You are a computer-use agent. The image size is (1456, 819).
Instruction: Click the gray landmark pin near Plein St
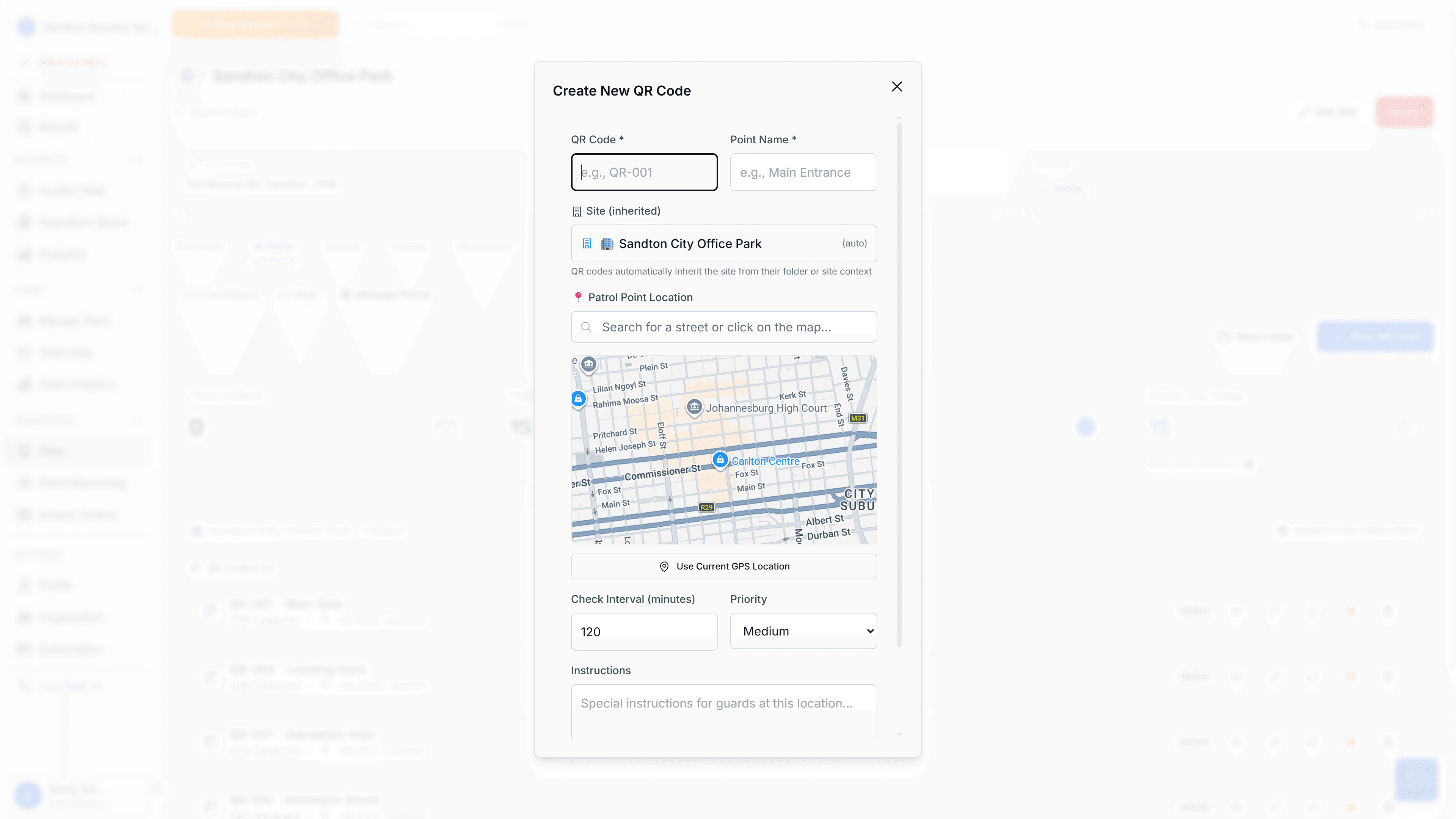588,364
